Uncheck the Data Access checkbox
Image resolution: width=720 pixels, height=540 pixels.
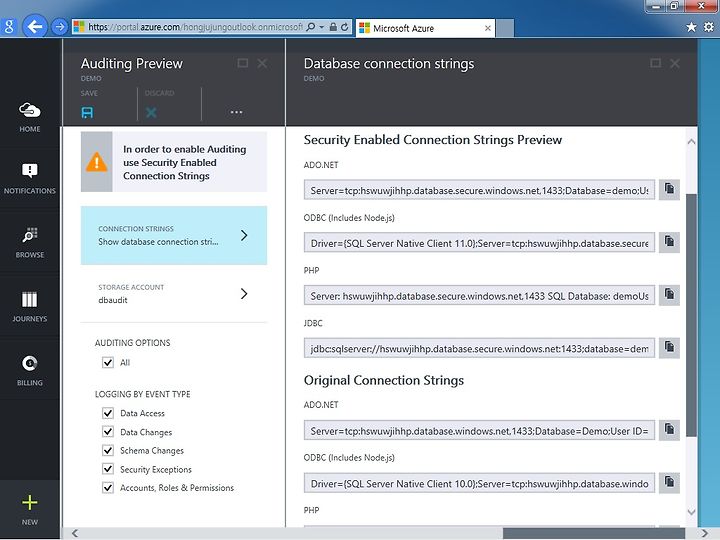click(x=108, y=413)
